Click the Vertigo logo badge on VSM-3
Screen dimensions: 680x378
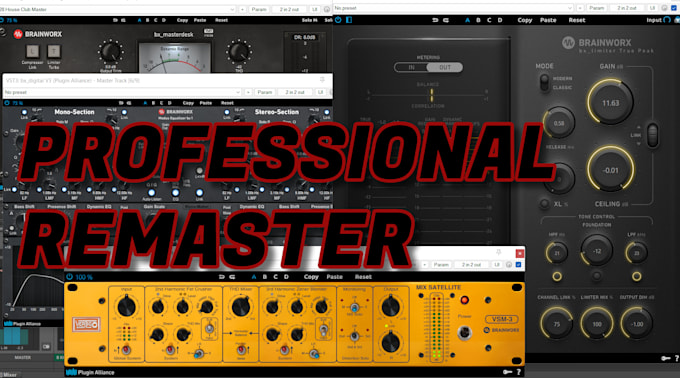click(x=86, y=324)
